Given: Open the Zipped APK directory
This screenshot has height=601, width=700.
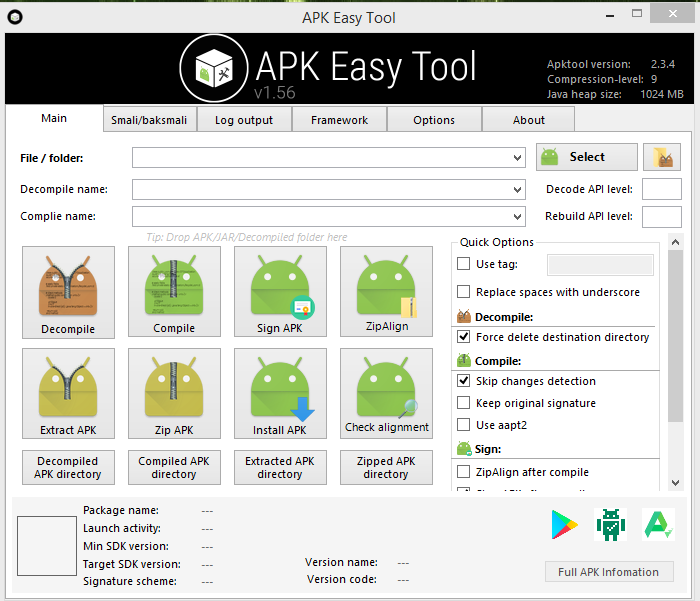Looking at the screenshot, I should pyautogui.click(x=386, y=467).
